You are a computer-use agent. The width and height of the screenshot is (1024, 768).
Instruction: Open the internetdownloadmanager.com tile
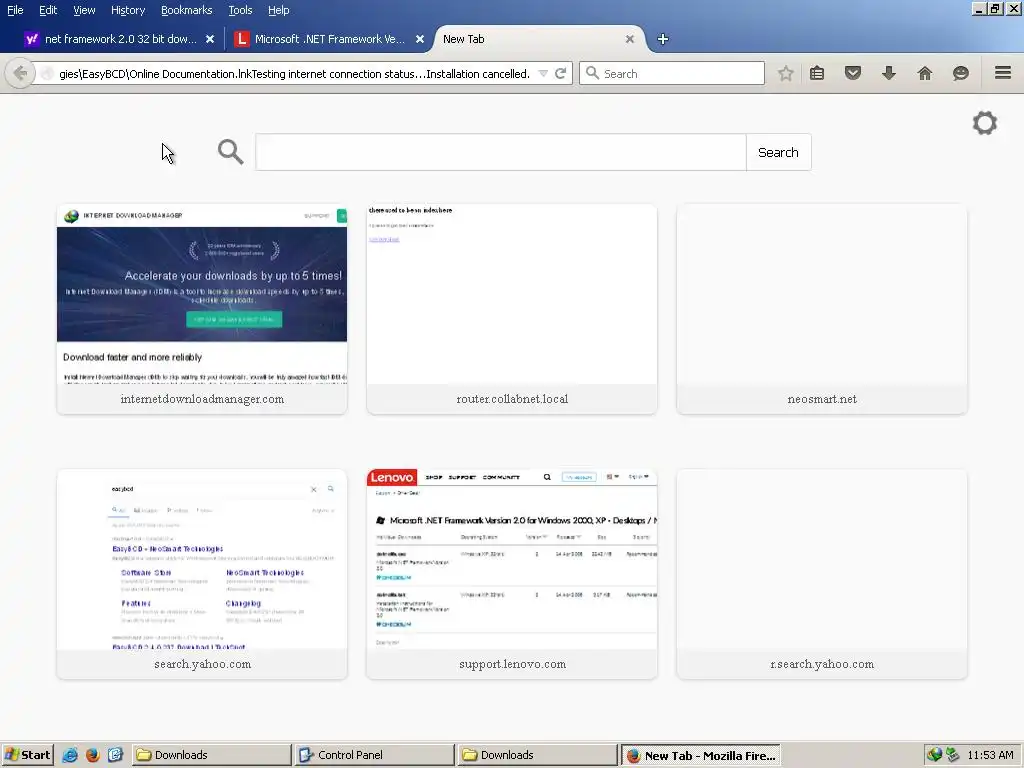pyautogui.click(x=202, y=308)
